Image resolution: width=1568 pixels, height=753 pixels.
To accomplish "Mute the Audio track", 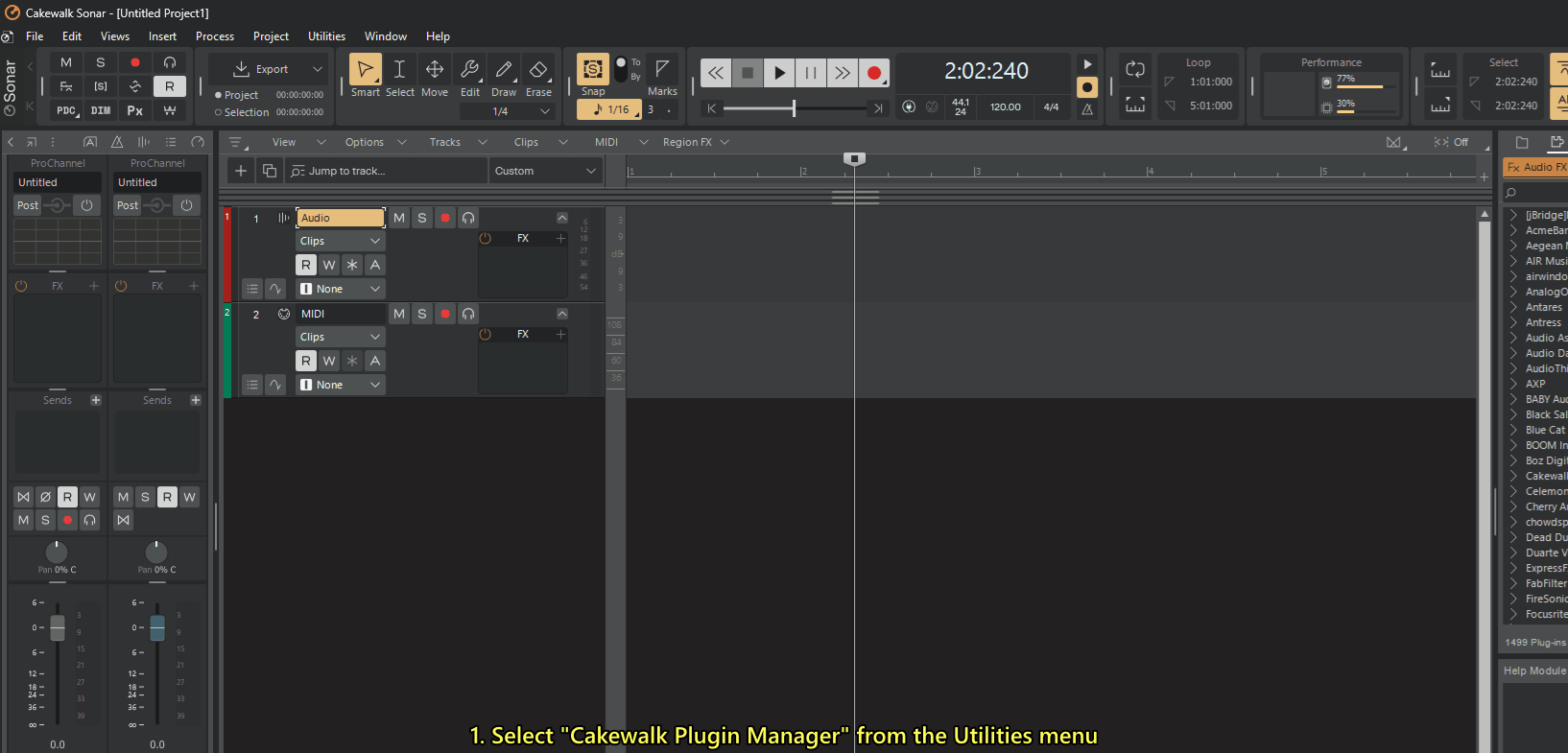I will 399,218.
